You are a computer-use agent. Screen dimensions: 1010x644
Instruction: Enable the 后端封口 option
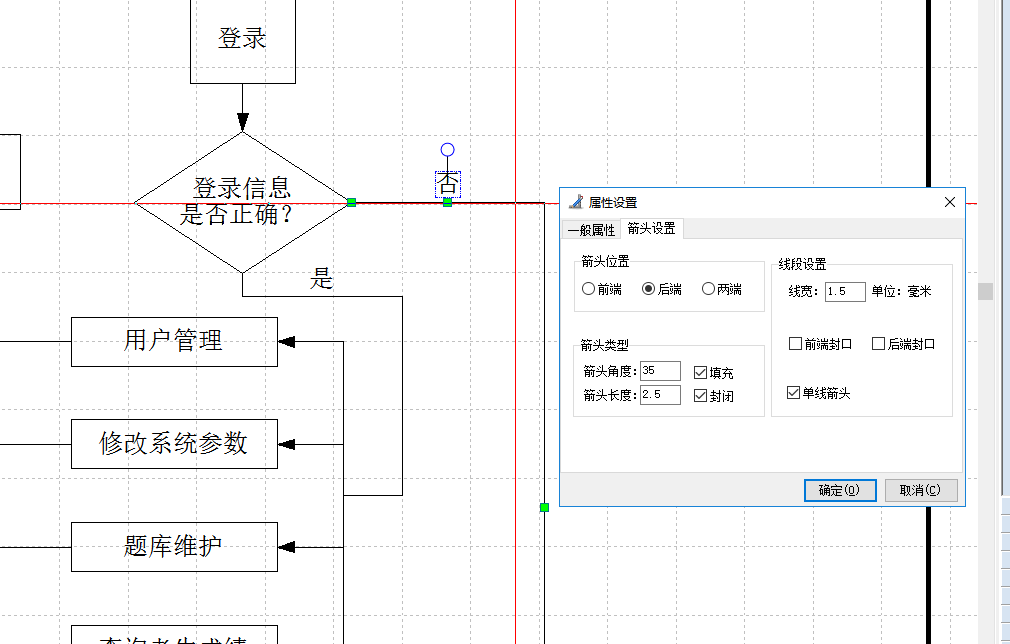tap(878, 344)
